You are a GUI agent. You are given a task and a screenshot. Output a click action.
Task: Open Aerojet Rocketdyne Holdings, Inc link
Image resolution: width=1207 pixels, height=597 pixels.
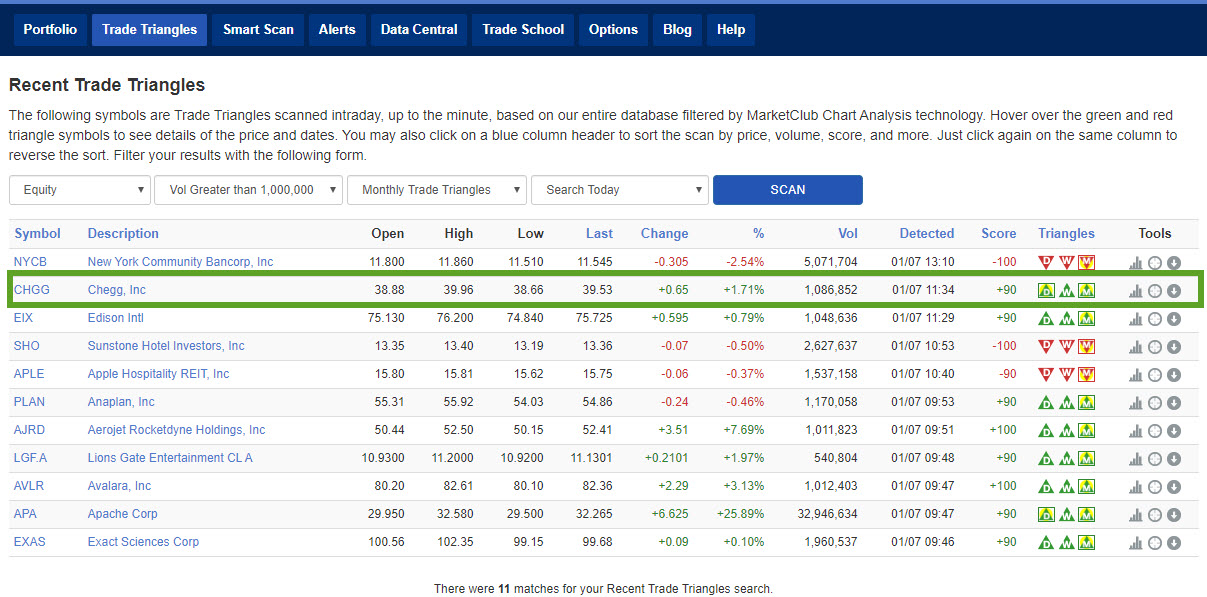(176, 430)
